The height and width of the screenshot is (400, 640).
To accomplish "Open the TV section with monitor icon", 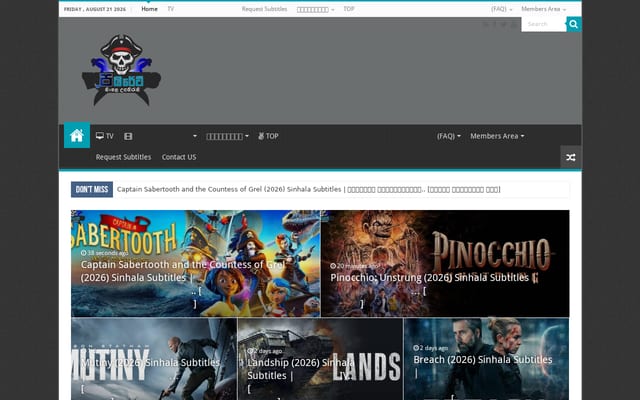I will coord(104,136).
